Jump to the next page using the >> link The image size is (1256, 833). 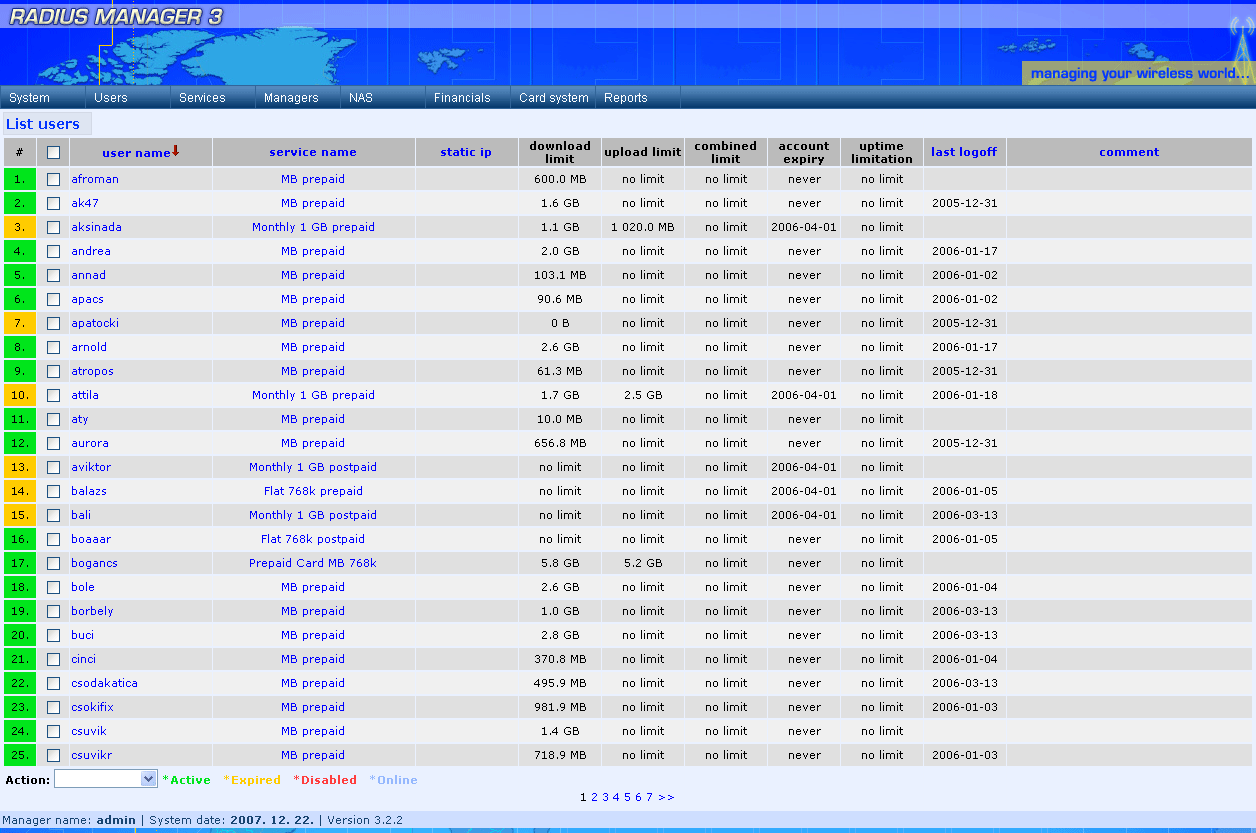pyautogui.click(x=666, y=797)
